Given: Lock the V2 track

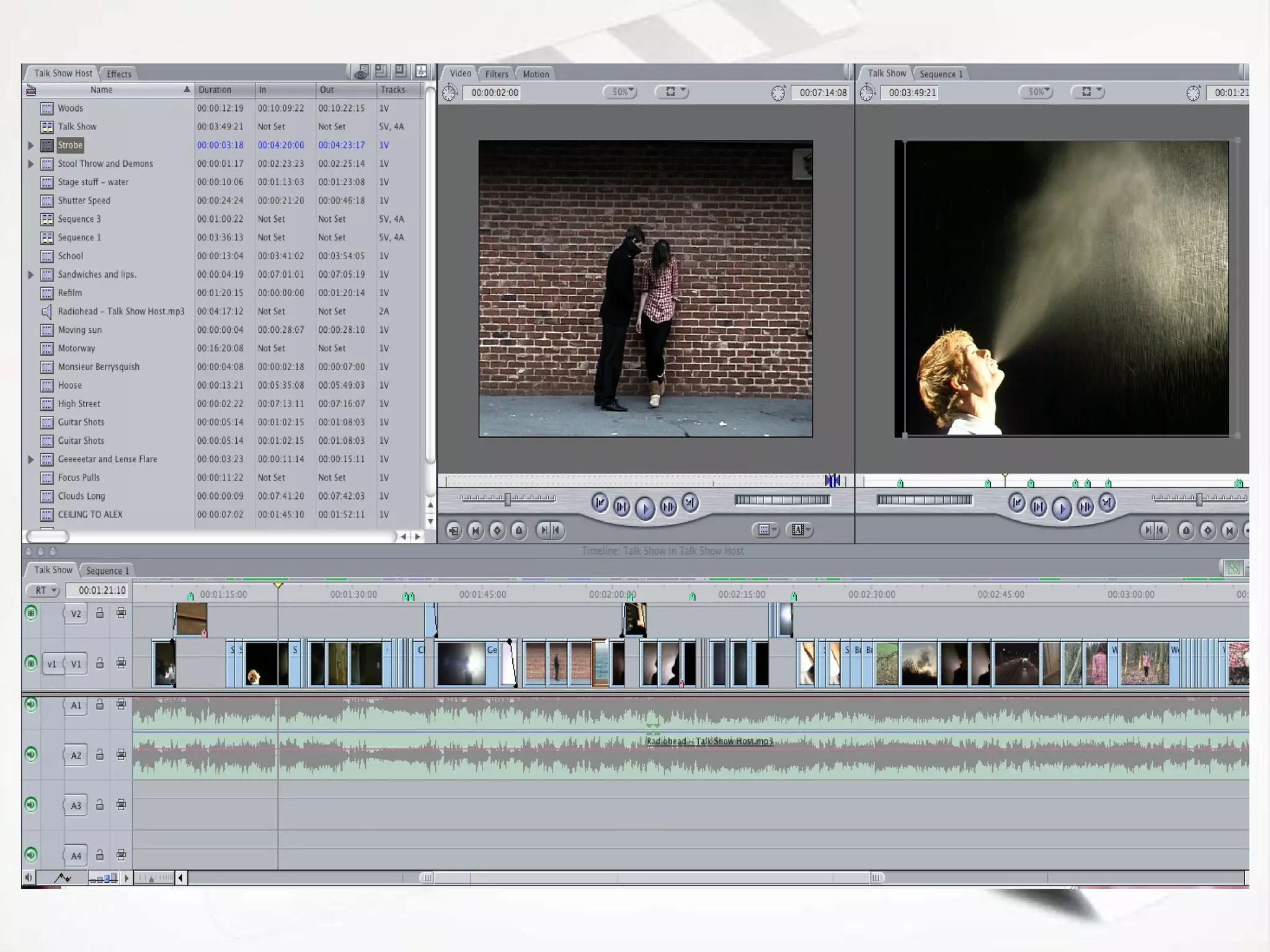Looking at the screenshot, I should [x=99, y=613].
